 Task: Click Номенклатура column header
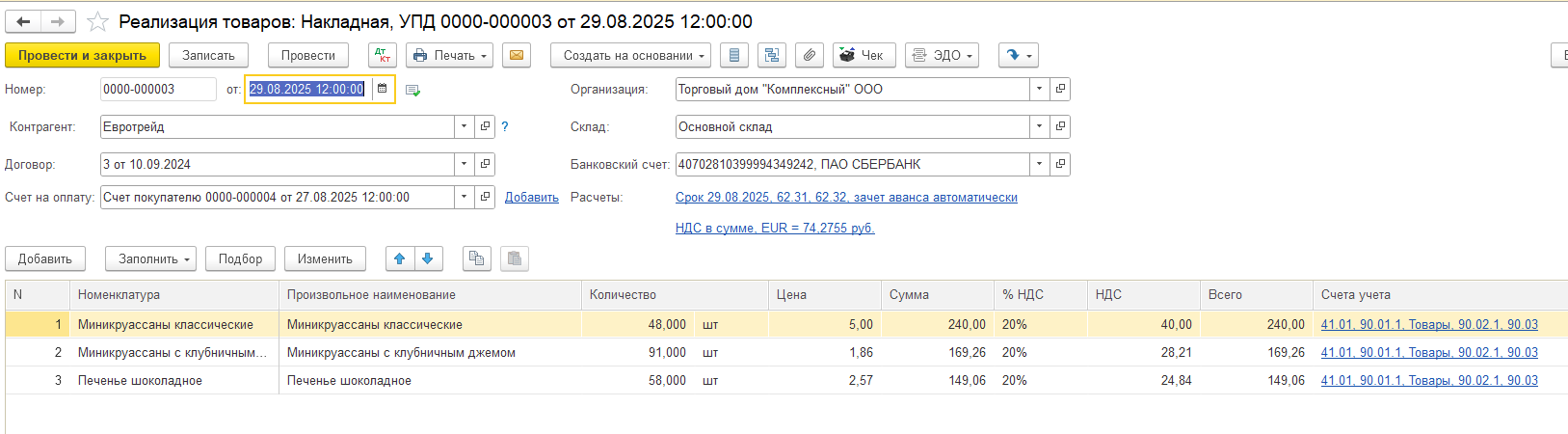pos(174,294)
